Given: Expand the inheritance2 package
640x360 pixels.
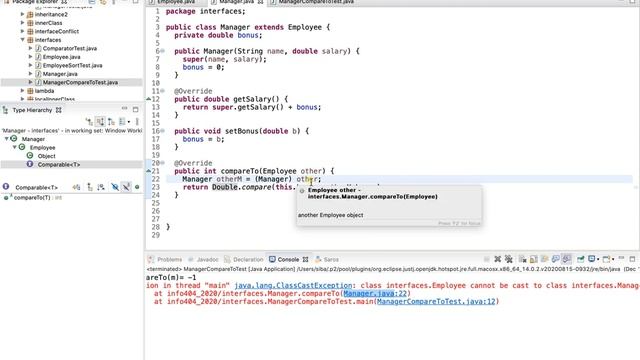Looking at the screenshot, I should [22, 14].
